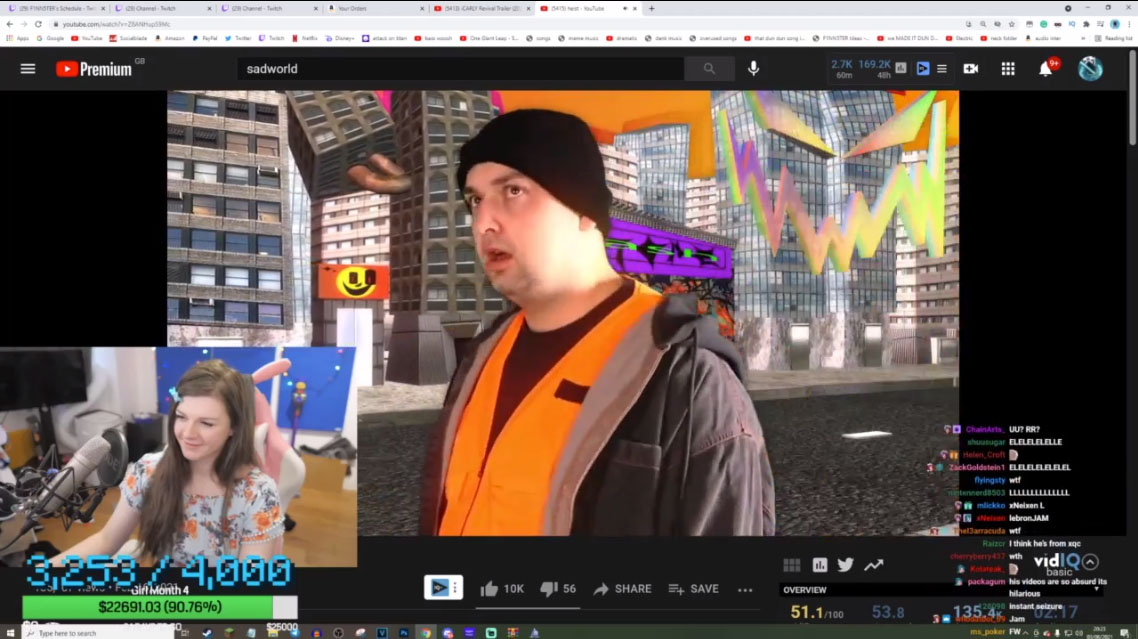This screenshot has width=1138, height=639.
Task: Bookmark this page with star icon
Action: click(1011, 24)
